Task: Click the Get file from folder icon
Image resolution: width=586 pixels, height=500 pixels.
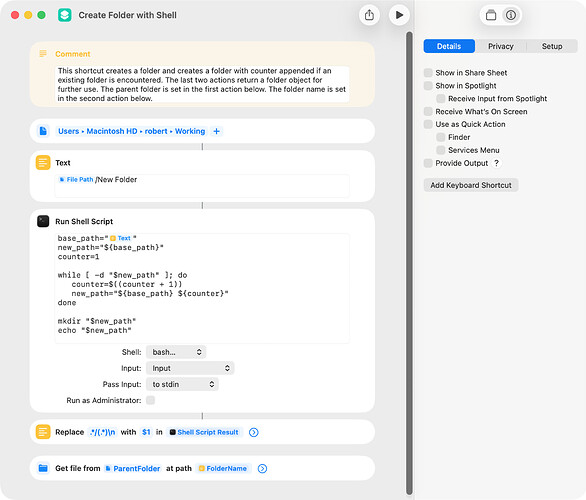Action: [43, 468]
